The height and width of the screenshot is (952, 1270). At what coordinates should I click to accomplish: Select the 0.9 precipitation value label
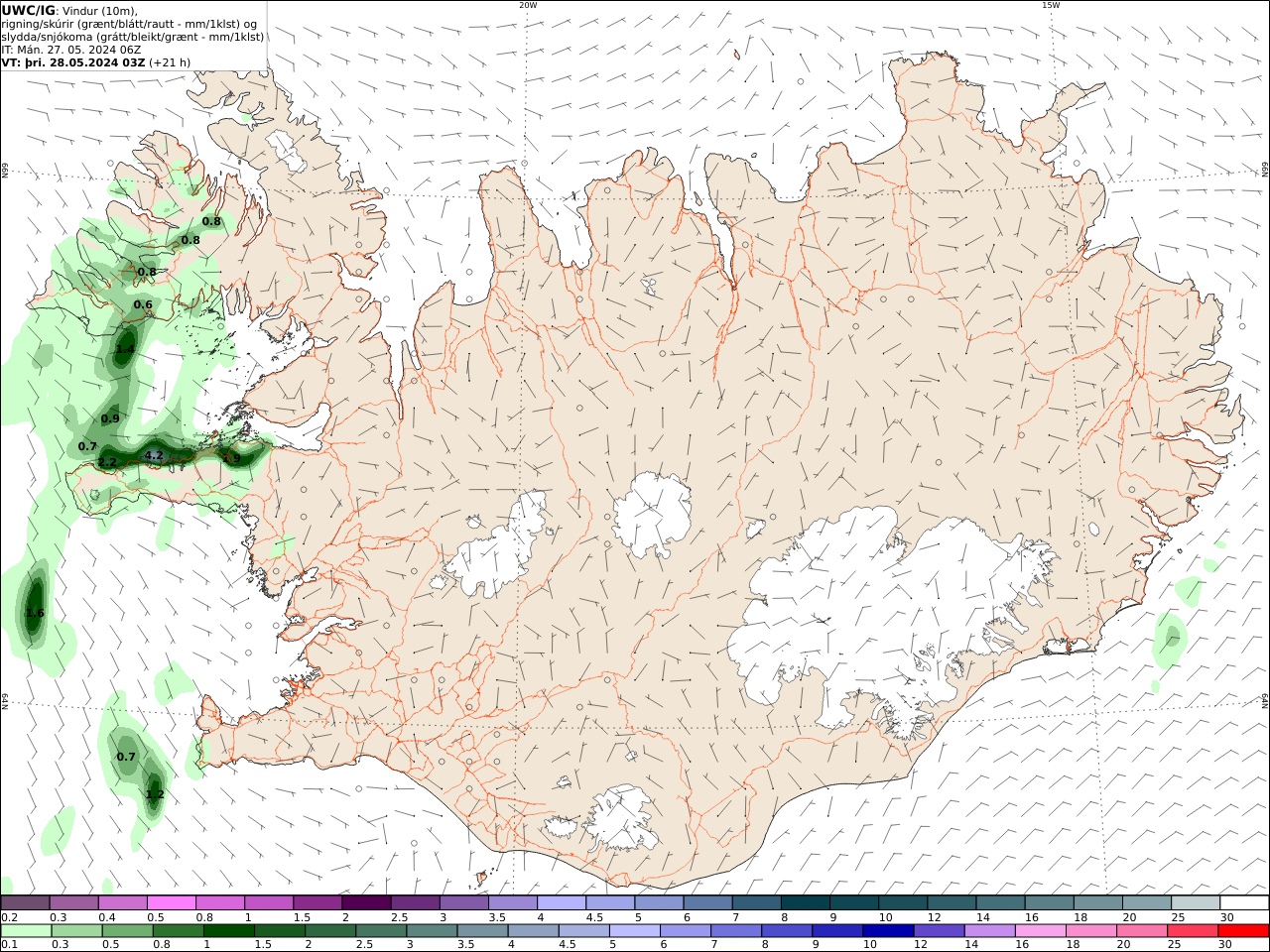pyautogui.click(x=110, y=418)
